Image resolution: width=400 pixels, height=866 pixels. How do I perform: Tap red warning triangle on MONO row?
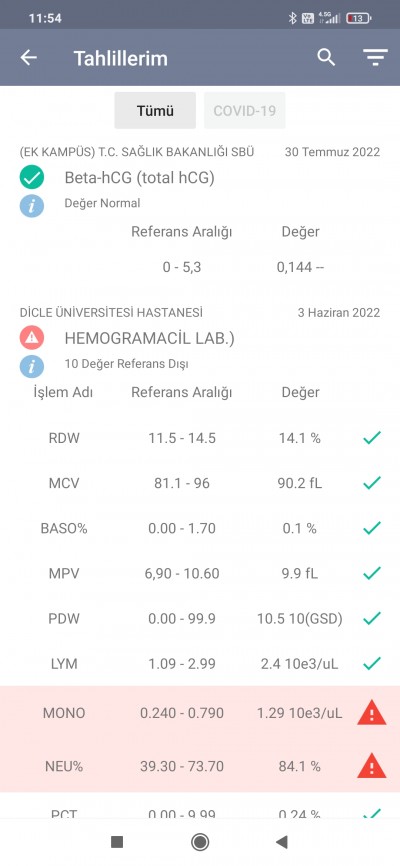click(372, 714)
